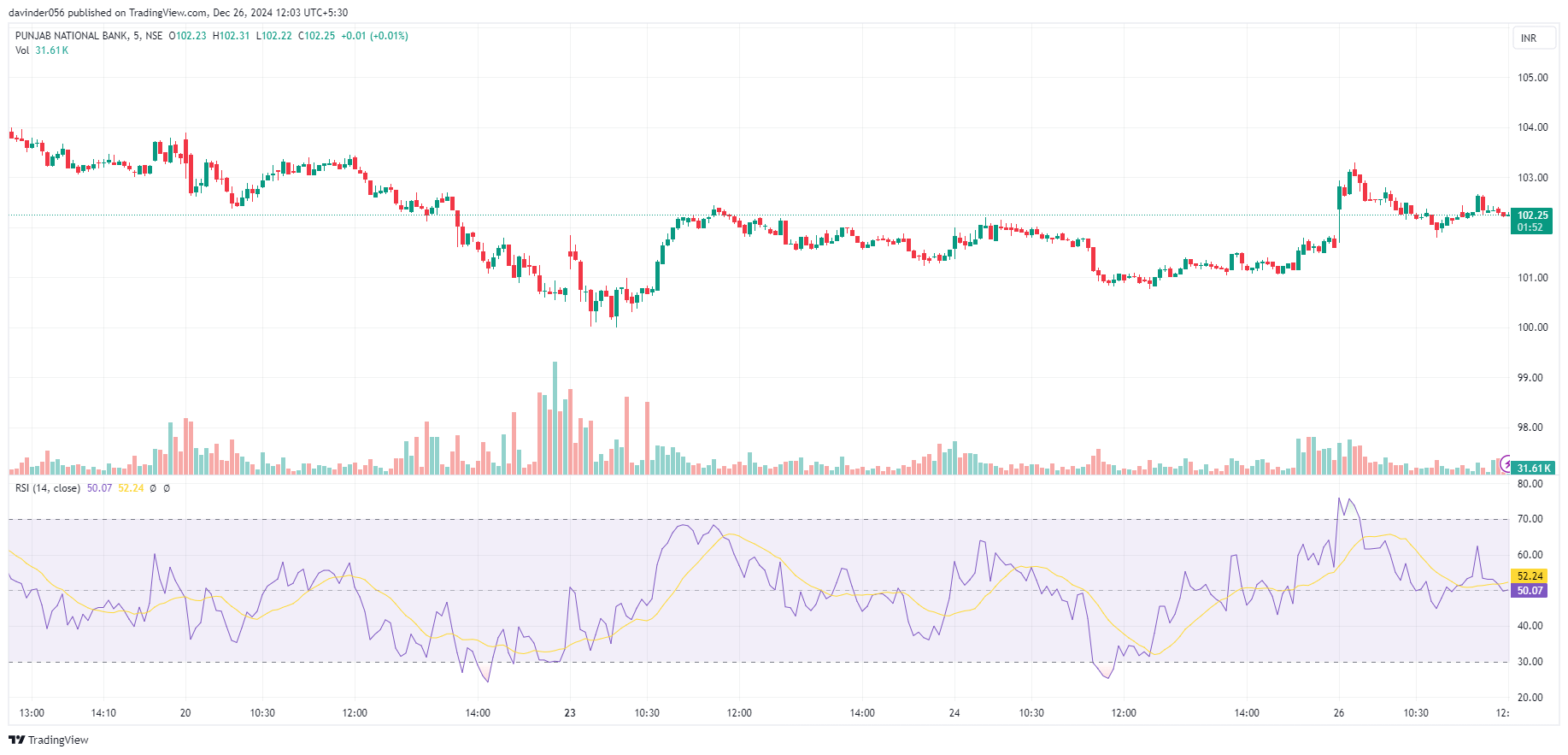The width and height of the screenshot is (1568, 755).
Task: Click the 14:10 time axis label
Action: pos(103,713)
